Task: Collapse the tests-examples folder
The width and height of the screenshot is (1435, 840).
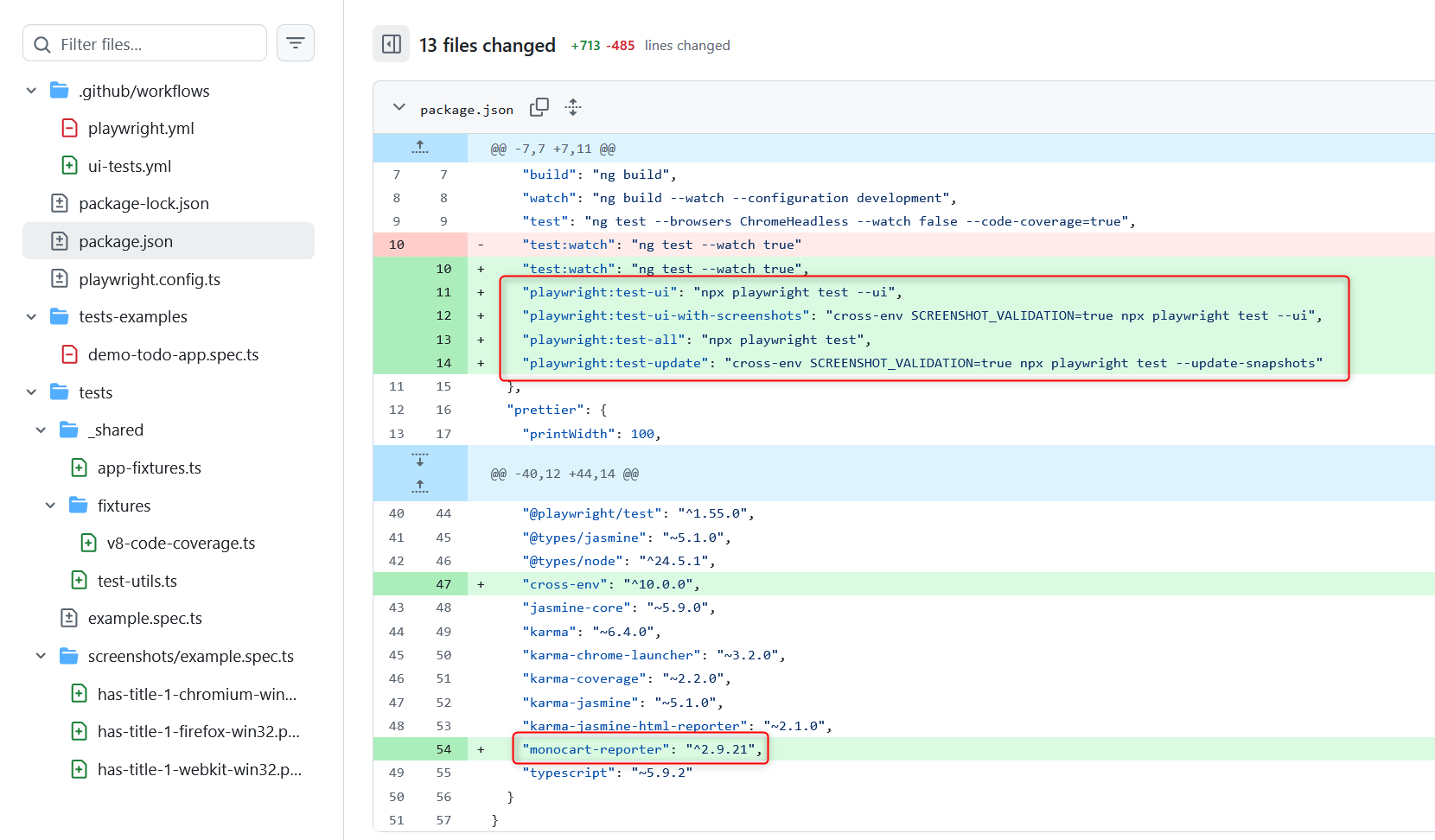Action: tap(31, 317)
